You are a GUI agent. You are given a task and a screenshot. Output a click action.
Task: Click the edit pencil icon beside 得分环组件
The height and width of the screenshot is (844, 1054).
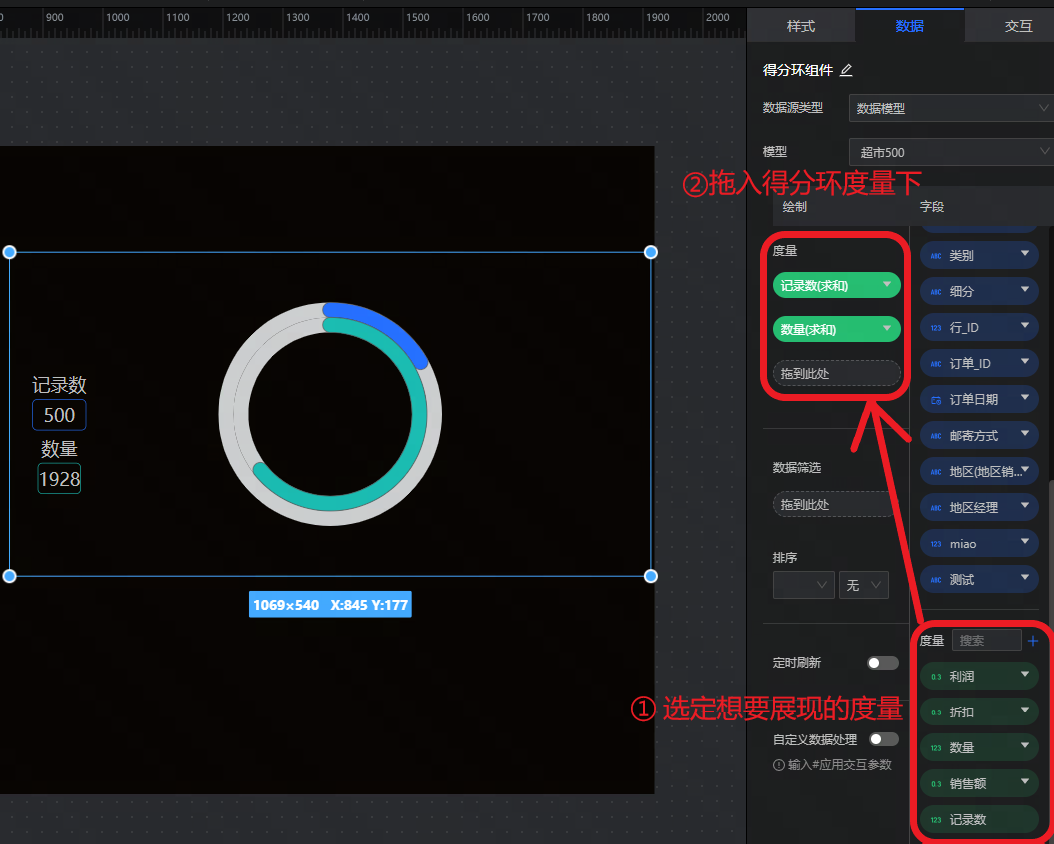coord(846,70)
